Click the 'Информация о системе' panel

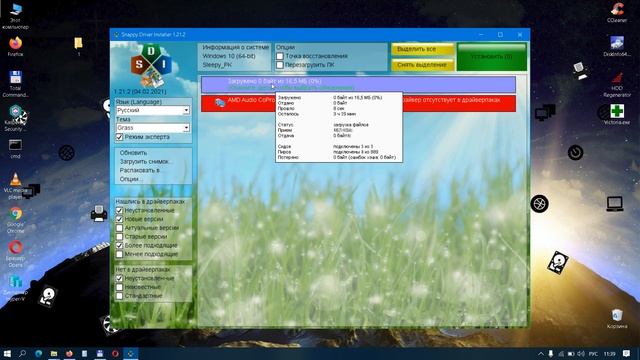(235, 56)
